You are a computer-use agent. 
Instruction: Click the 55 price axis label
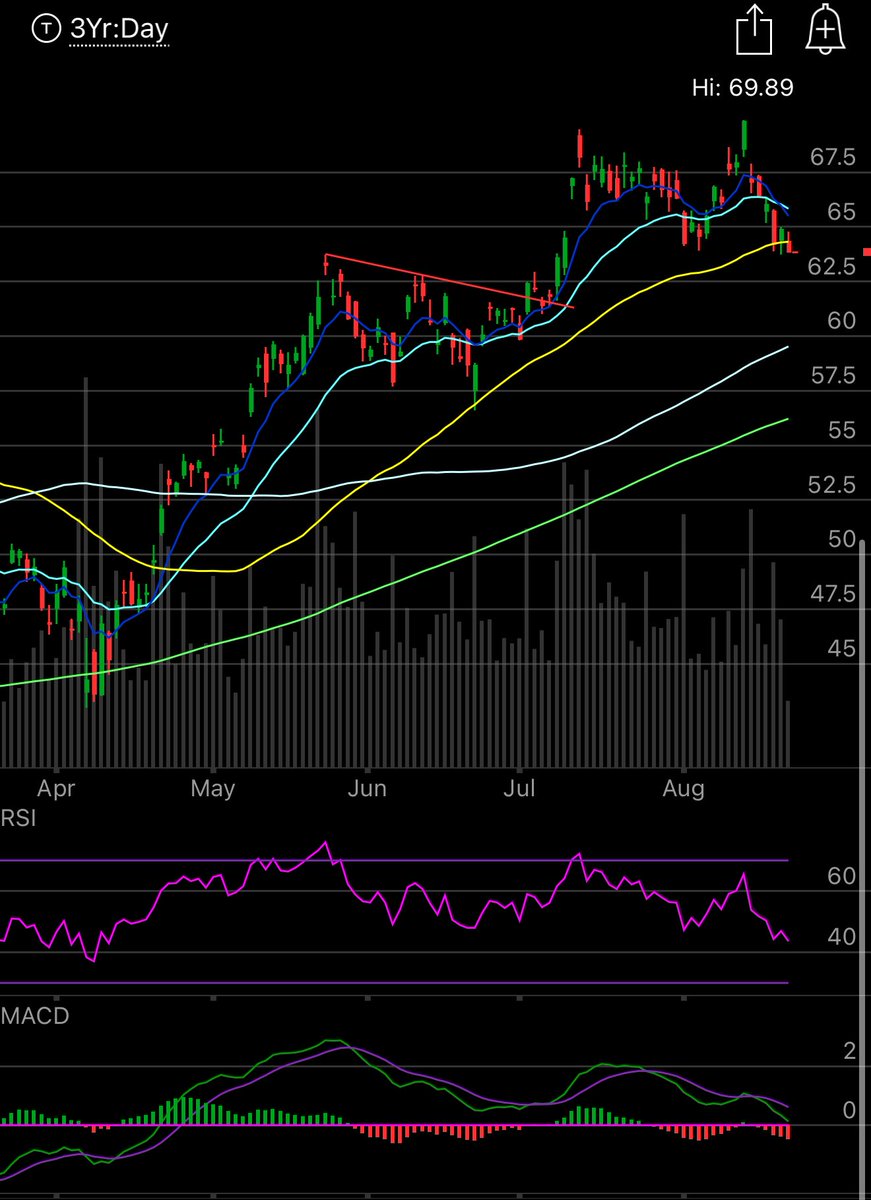(841, 430)
